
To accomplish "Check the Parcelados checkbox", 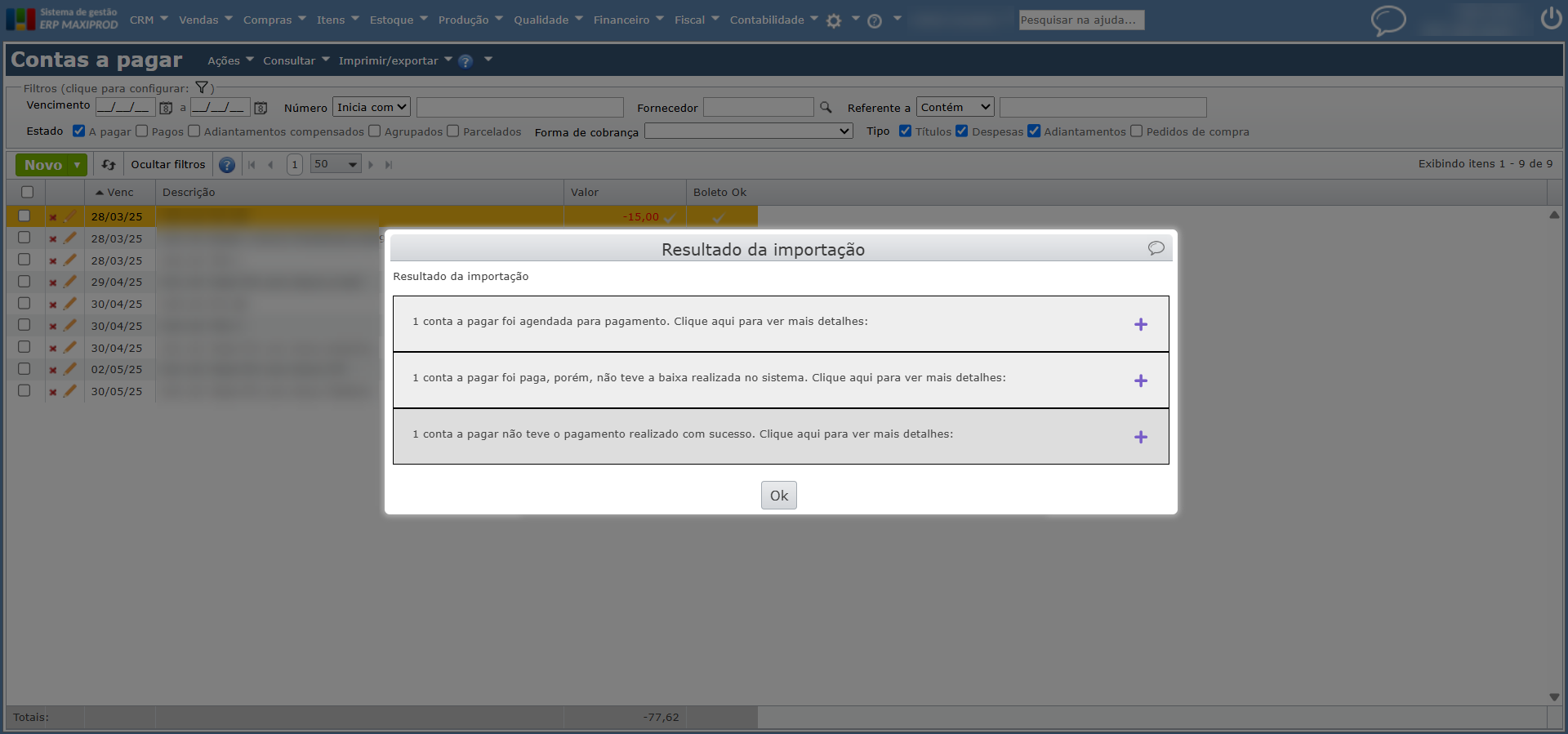I will 453,131.
